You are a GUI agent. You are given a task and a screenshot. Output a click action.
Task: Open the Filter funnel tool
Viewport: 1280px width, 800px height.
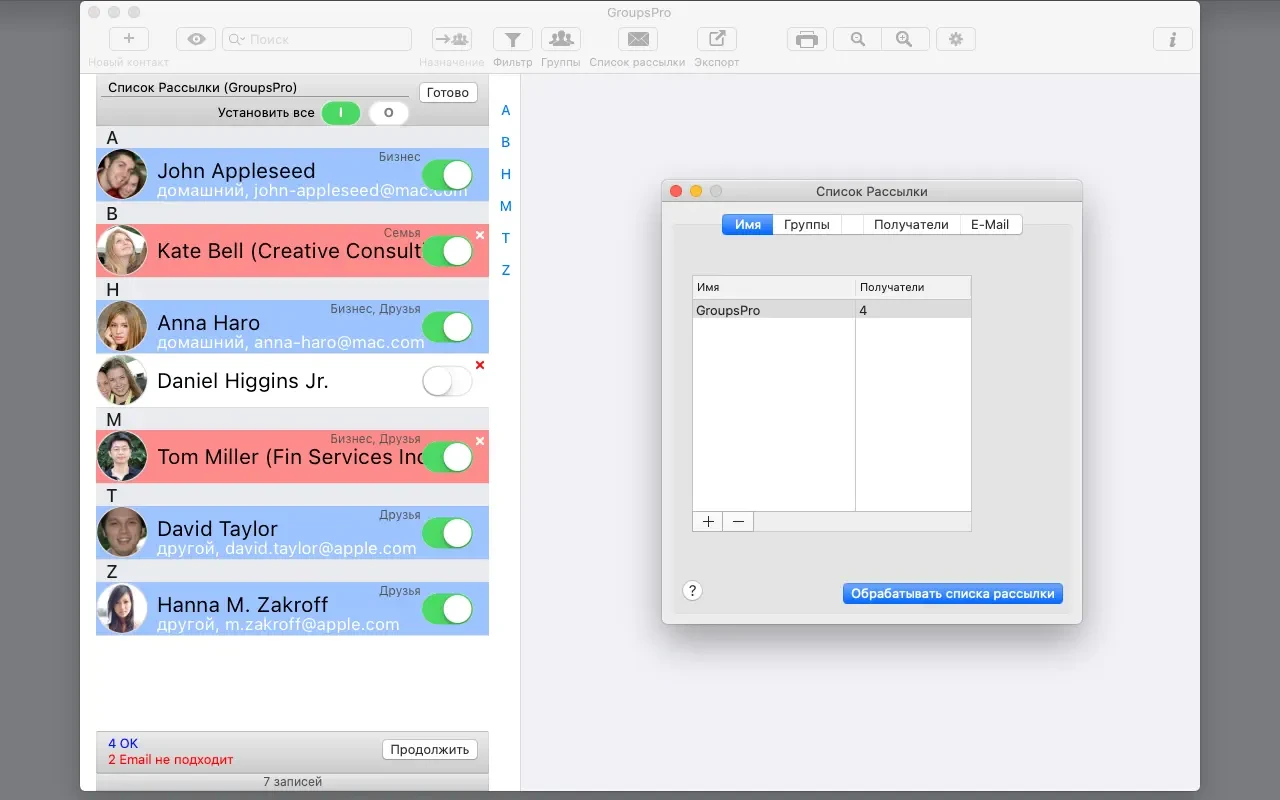tap(512, 39)
